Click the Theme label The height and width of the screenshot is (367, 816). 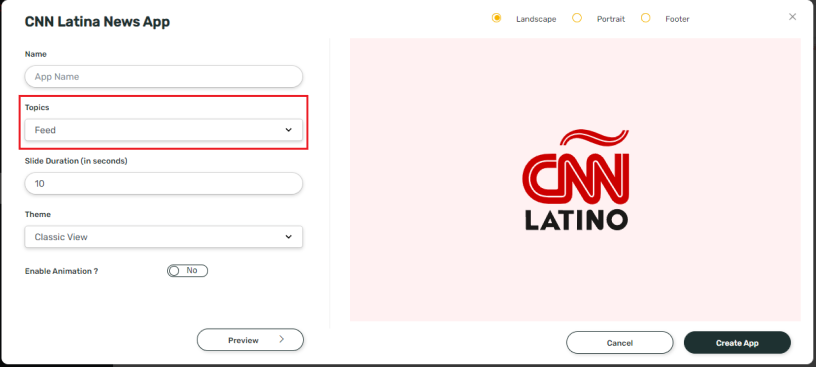click(x=37, y=214)
